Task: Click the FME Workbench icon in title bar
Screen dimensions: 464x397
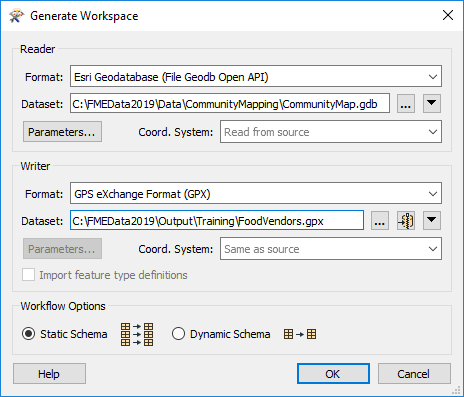Action: (17, 16)
